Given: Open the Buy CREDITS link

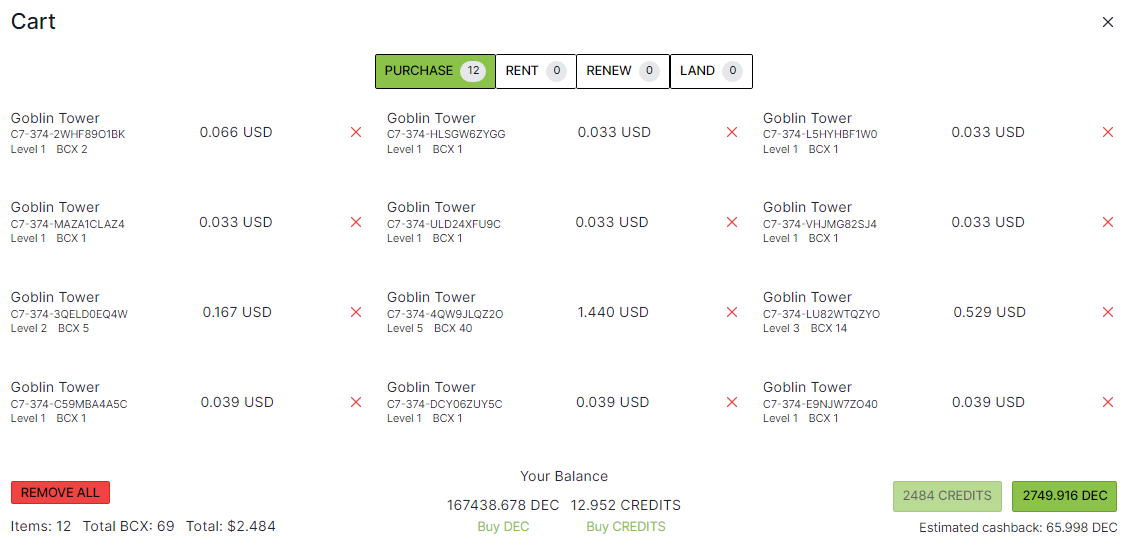Looking at the screenshot, I should [x=625, y=527].
